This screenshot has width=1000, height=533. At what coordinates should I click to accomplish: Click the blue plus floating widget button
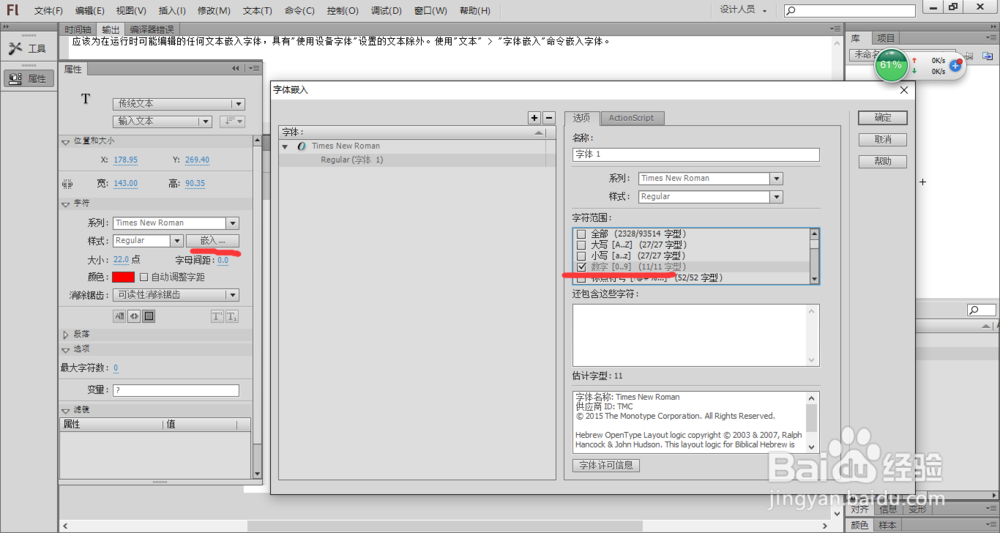tap(955, 66)
